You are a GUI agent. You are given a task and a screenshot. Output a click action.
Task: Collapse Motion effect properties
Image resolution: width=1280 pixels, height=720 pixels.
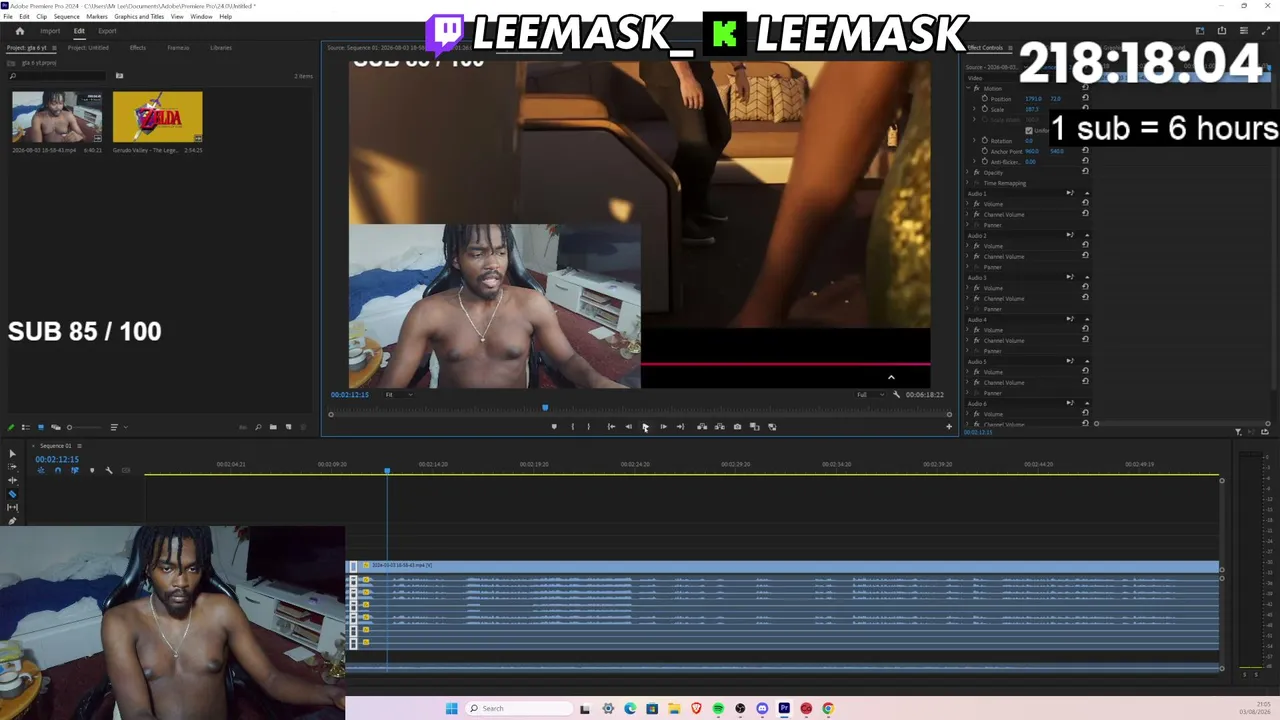click(969, 88)
